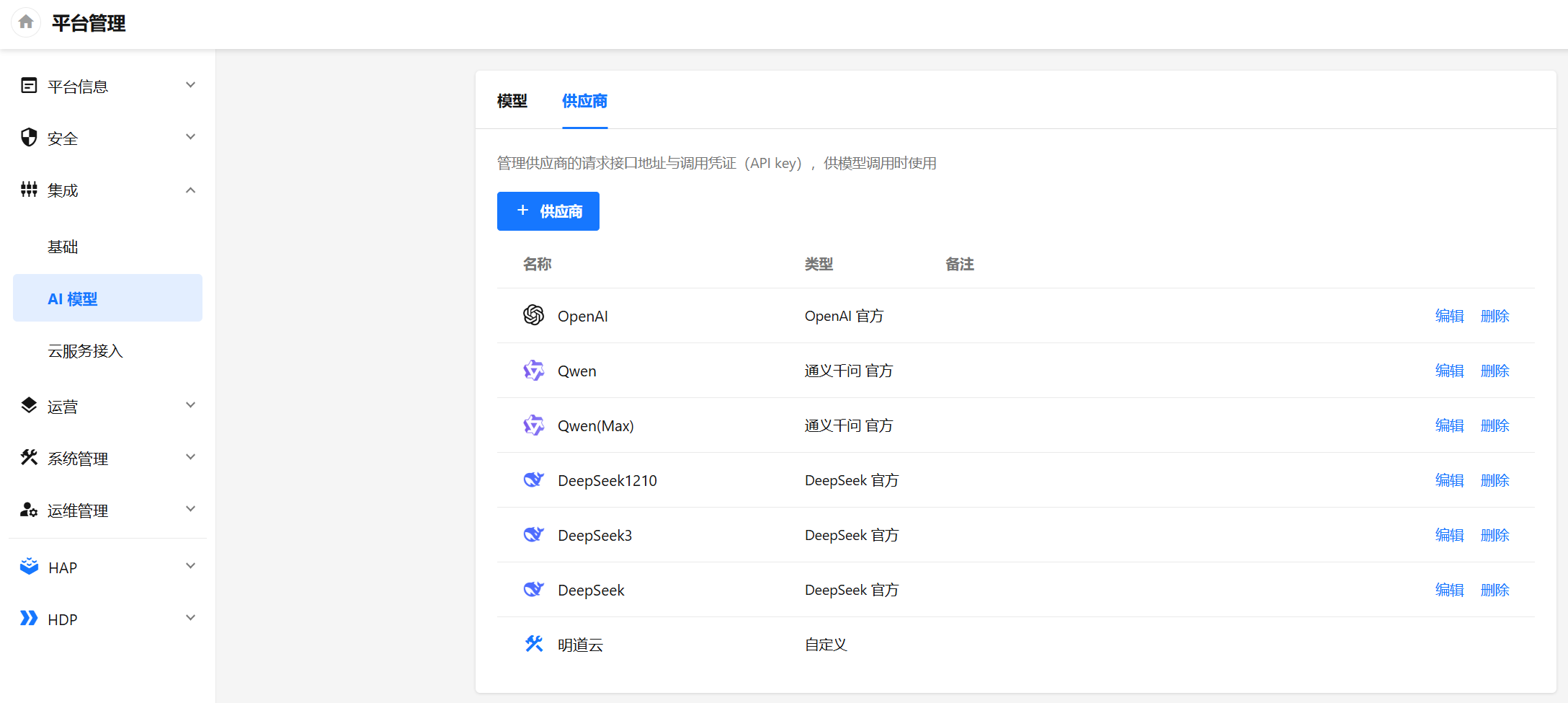The width and height of the screenshot is (1568, 703).
Task: Switch to the 模型 tab
Action: pos(512,101)
